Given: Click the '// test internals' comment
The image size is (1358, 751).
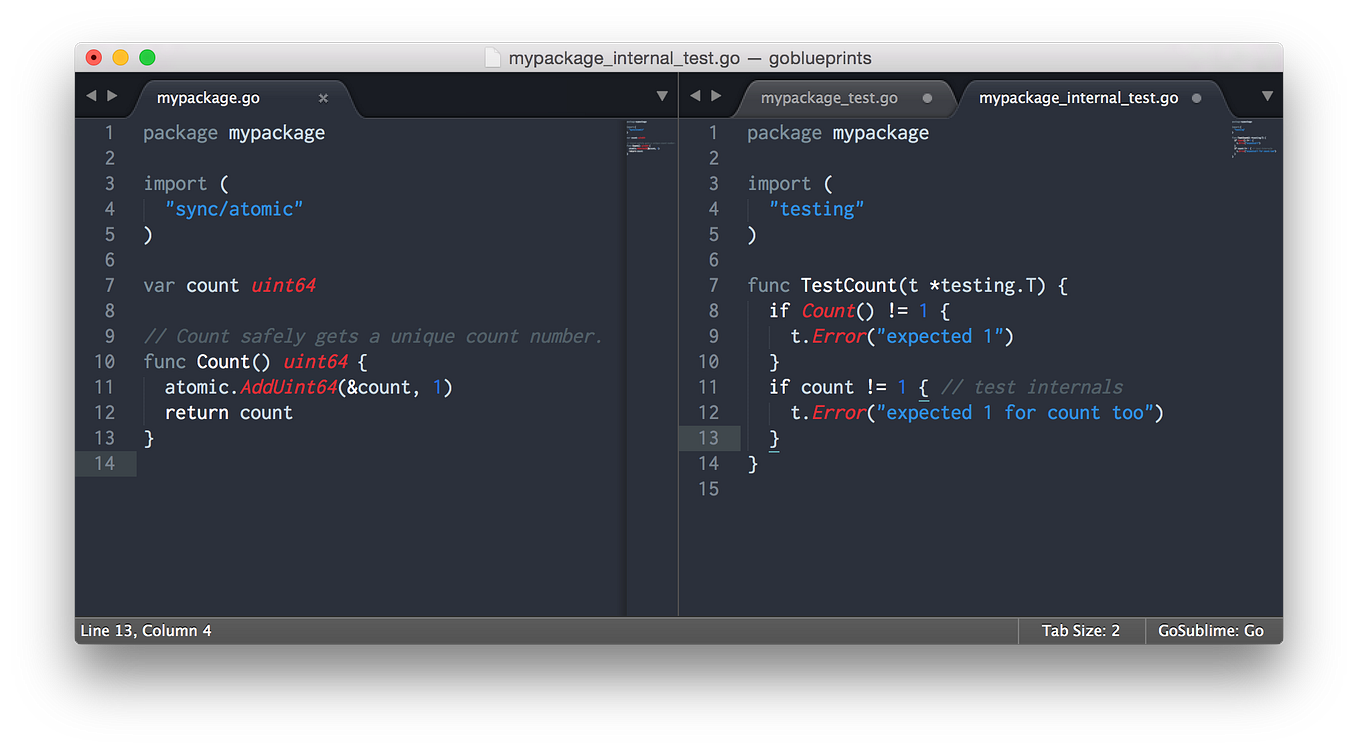Looking at the screenshot, I should 1032,387.
